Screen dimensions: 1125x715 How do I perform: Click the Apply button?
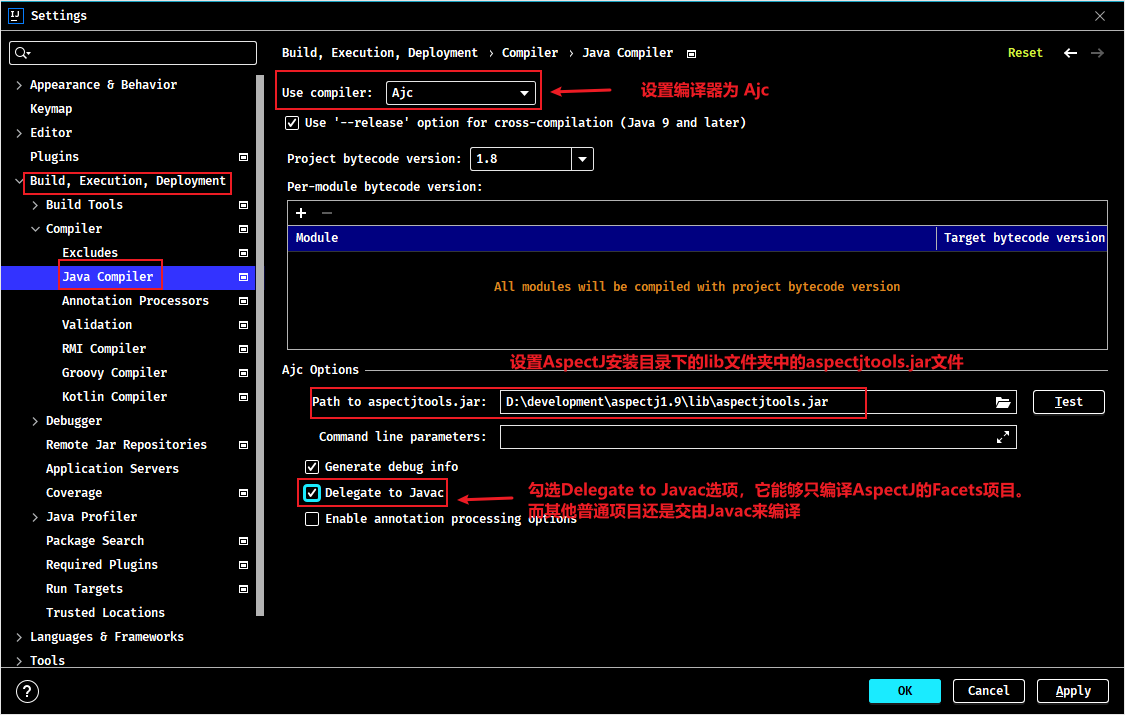(1073, 691)
